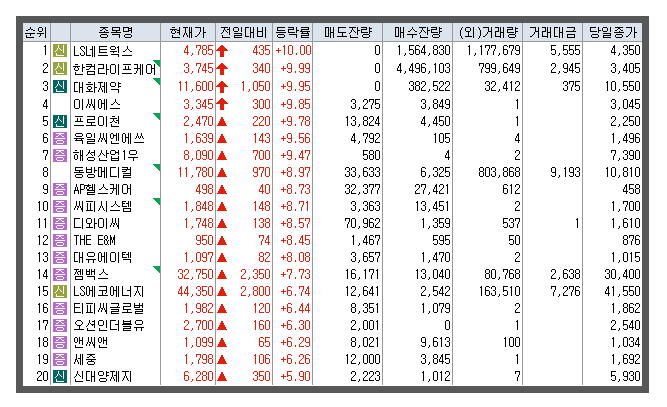Select the stock name 한컴라이프케어

point(114,68)
